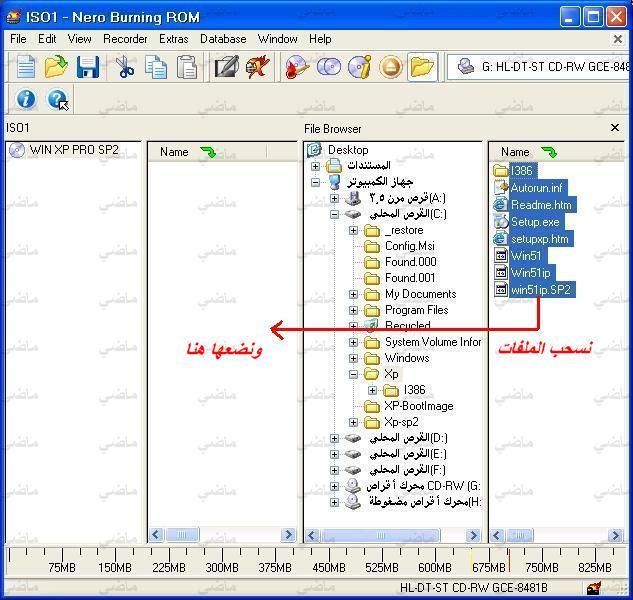Open compilation properties pencil icon
The image size is (633, 600).
tap(226, 67)
